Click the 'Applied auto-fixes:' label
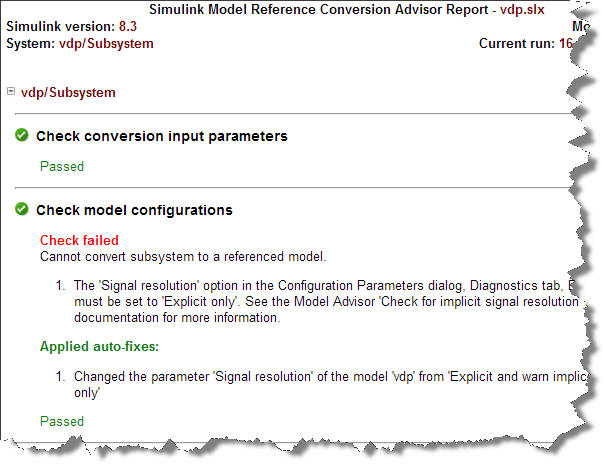This screenshot has width=603, height=464. pos(99,347)
